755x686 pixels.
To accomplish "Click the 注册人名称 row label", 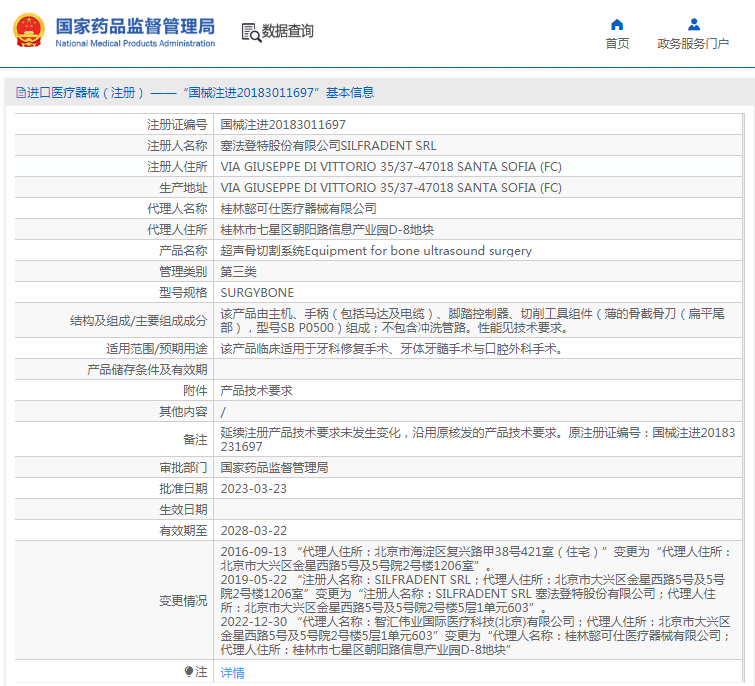I will [177, 145].
